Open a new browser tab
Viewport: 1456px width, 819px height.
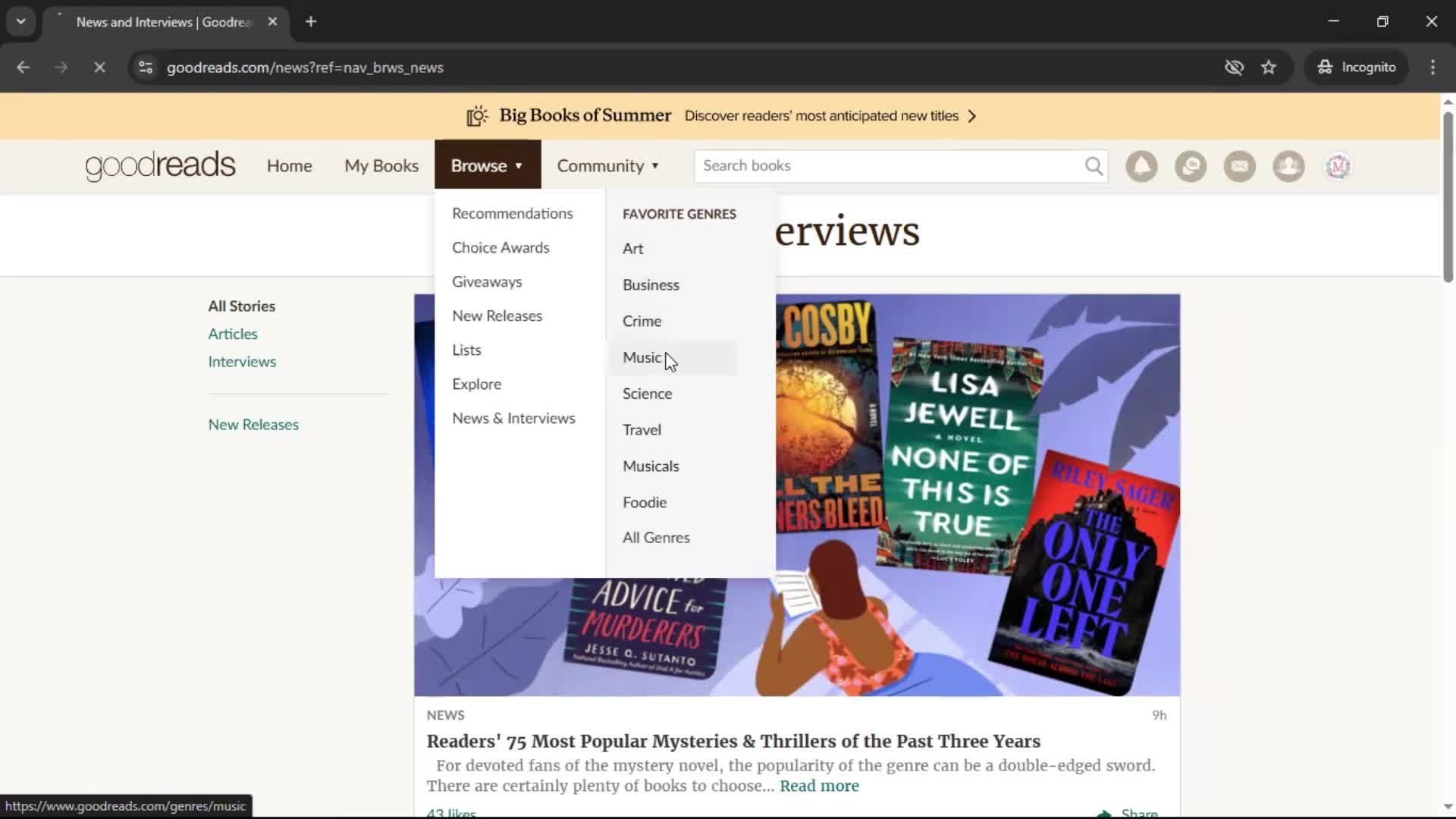[x=311, y=22]
